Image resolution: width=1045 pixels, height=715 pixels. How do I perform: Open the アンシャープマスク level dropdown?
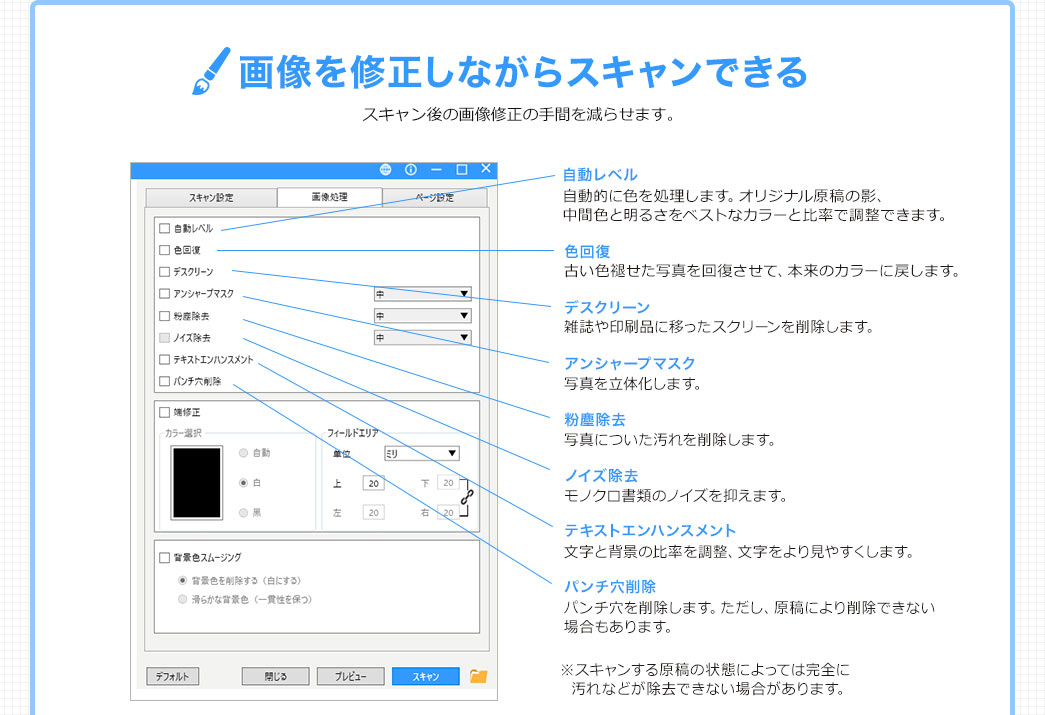coord(423,294)
